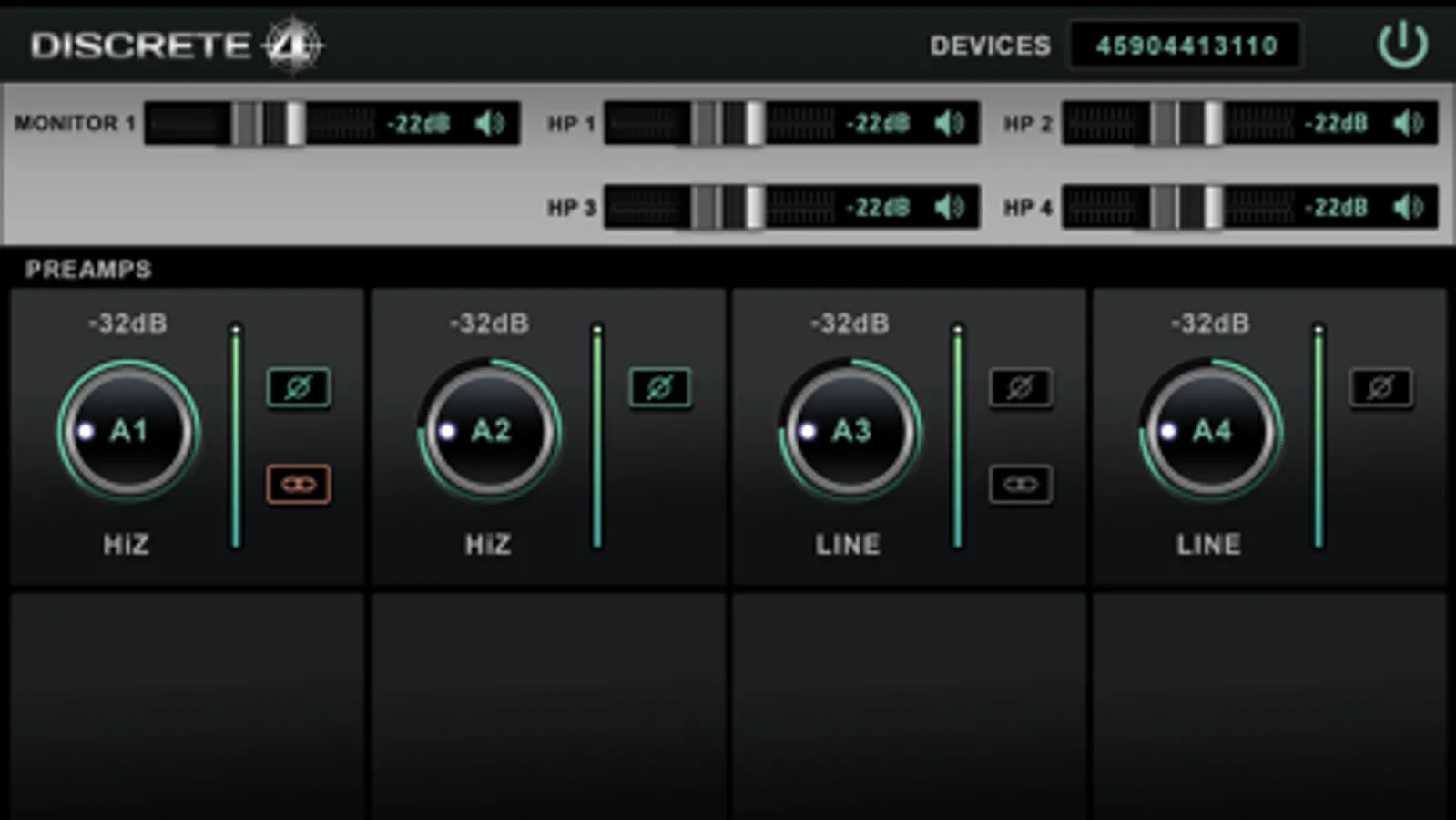Click the A1 vertical level meter
The height and width of the screenshot is (820, 1456).
pos(236,436)
